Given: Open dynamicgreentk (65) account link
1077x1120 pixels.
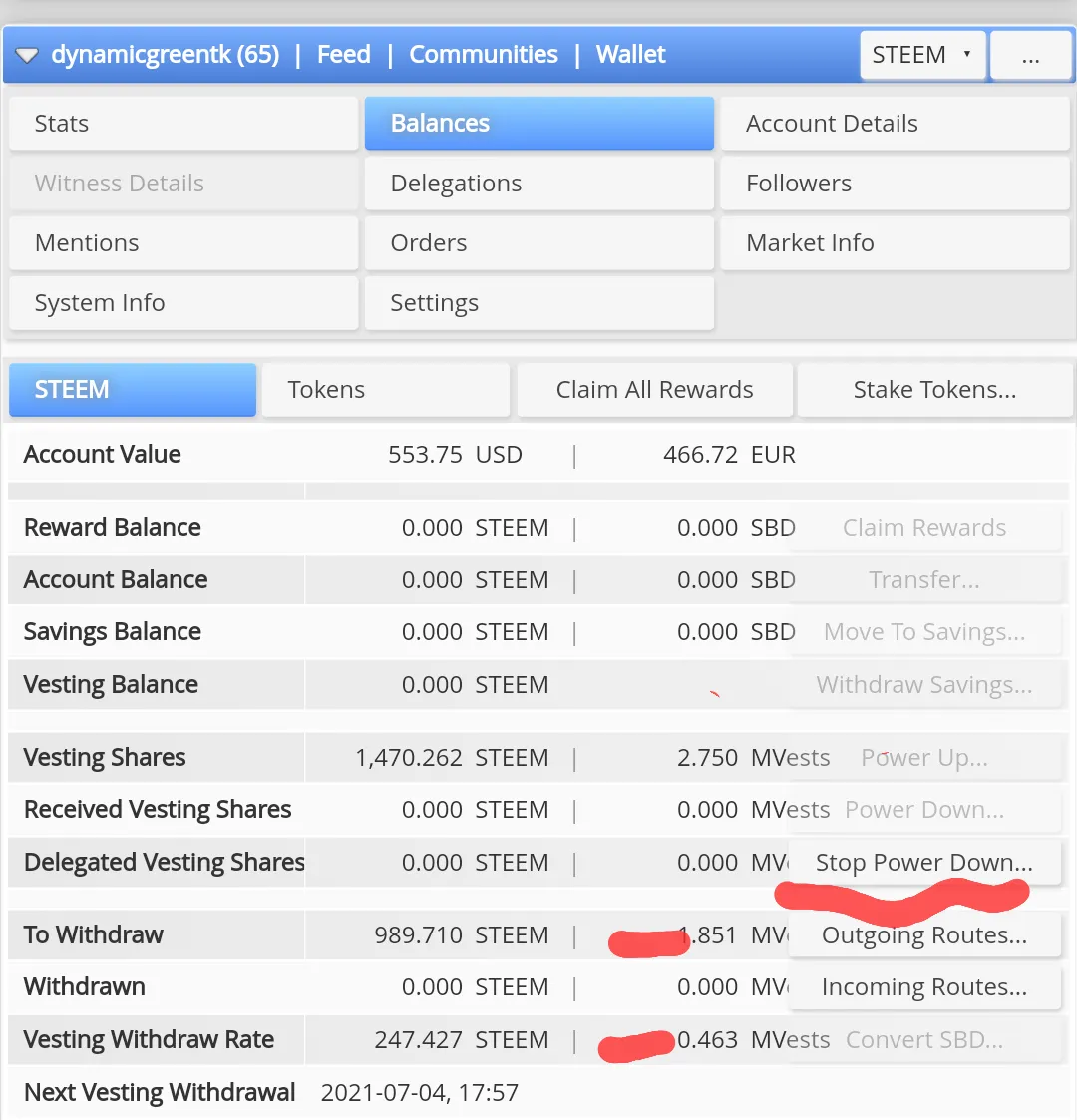Looking at the screenshot, I should pos(165,54).
